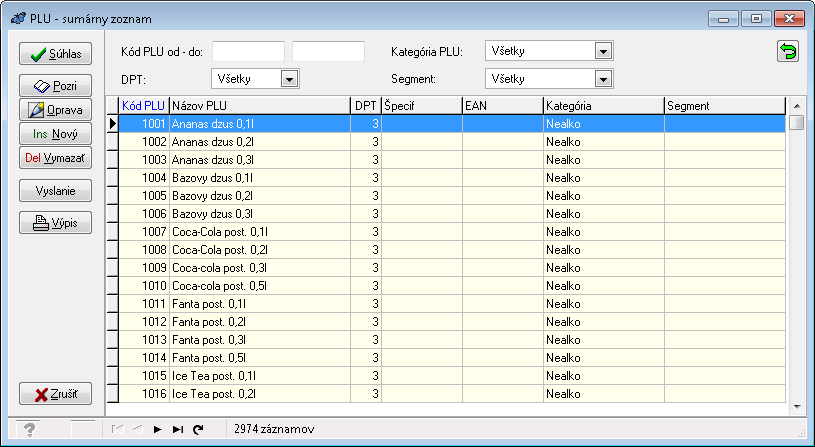Image resolution: width=815 pixels, height=447 pixels.
Task: Click the reload records icon in status bar
Action: coord(198,429)
